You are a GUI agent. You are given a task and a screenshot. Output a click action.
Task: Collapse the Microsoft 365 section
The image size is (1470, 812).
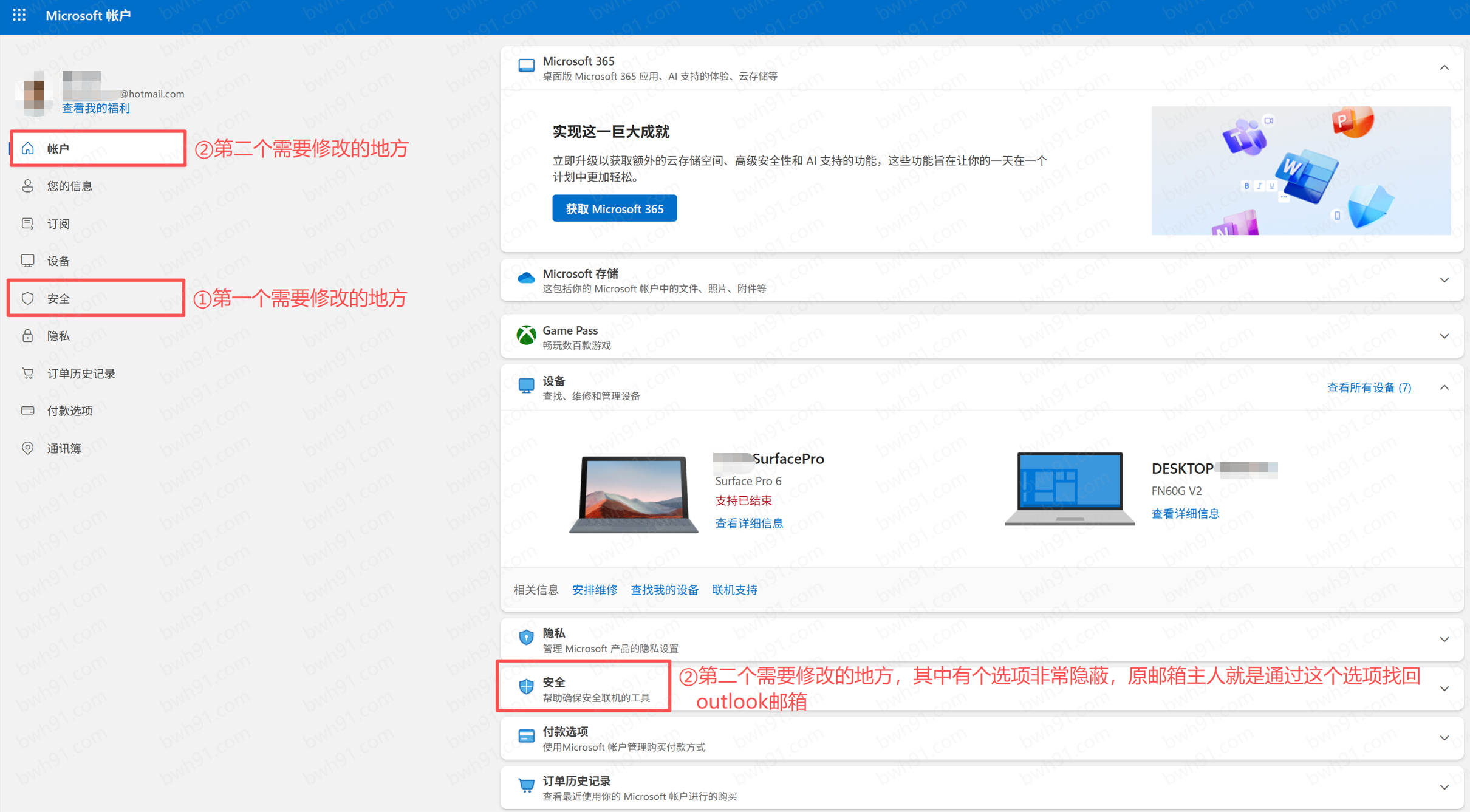(x=1444, y=68)
